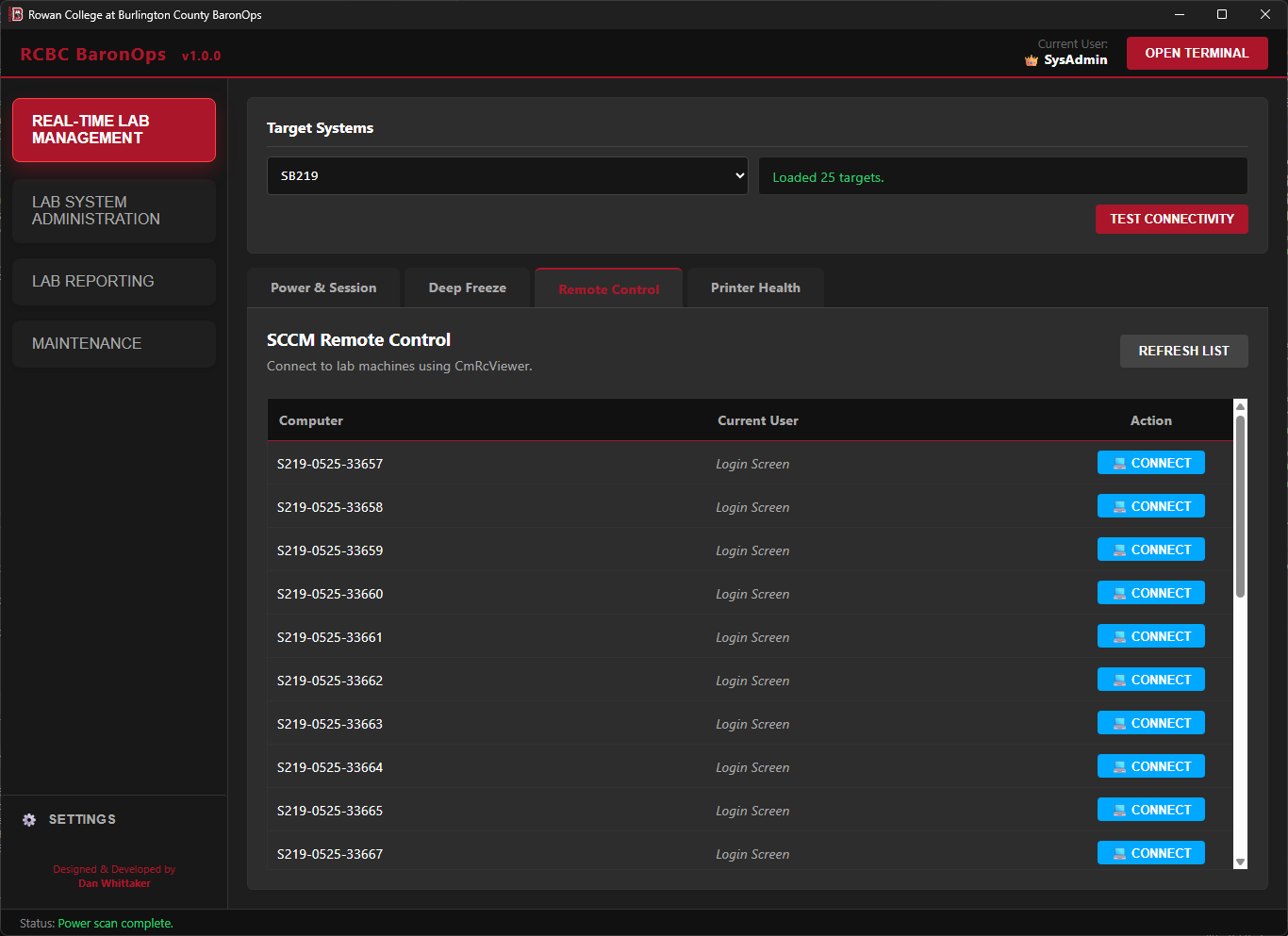The image size is (1288, 936).
Task: Click the monitor icon on S219-0525-33662's Connect button
Action: (1119, 680)
